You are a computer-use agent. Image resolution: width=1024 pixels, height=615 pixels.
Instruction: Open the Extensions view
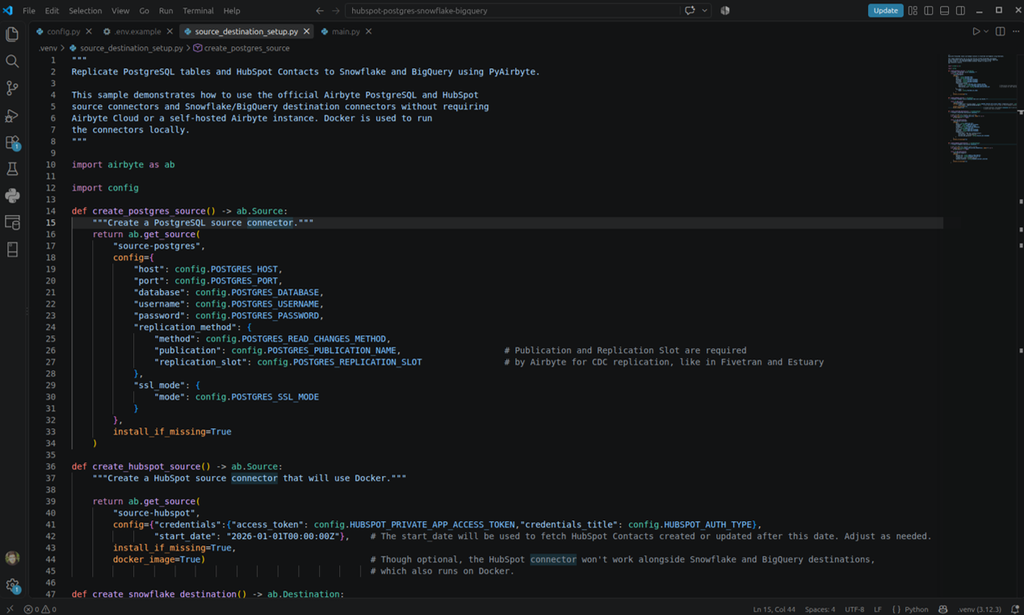point(12,142)
